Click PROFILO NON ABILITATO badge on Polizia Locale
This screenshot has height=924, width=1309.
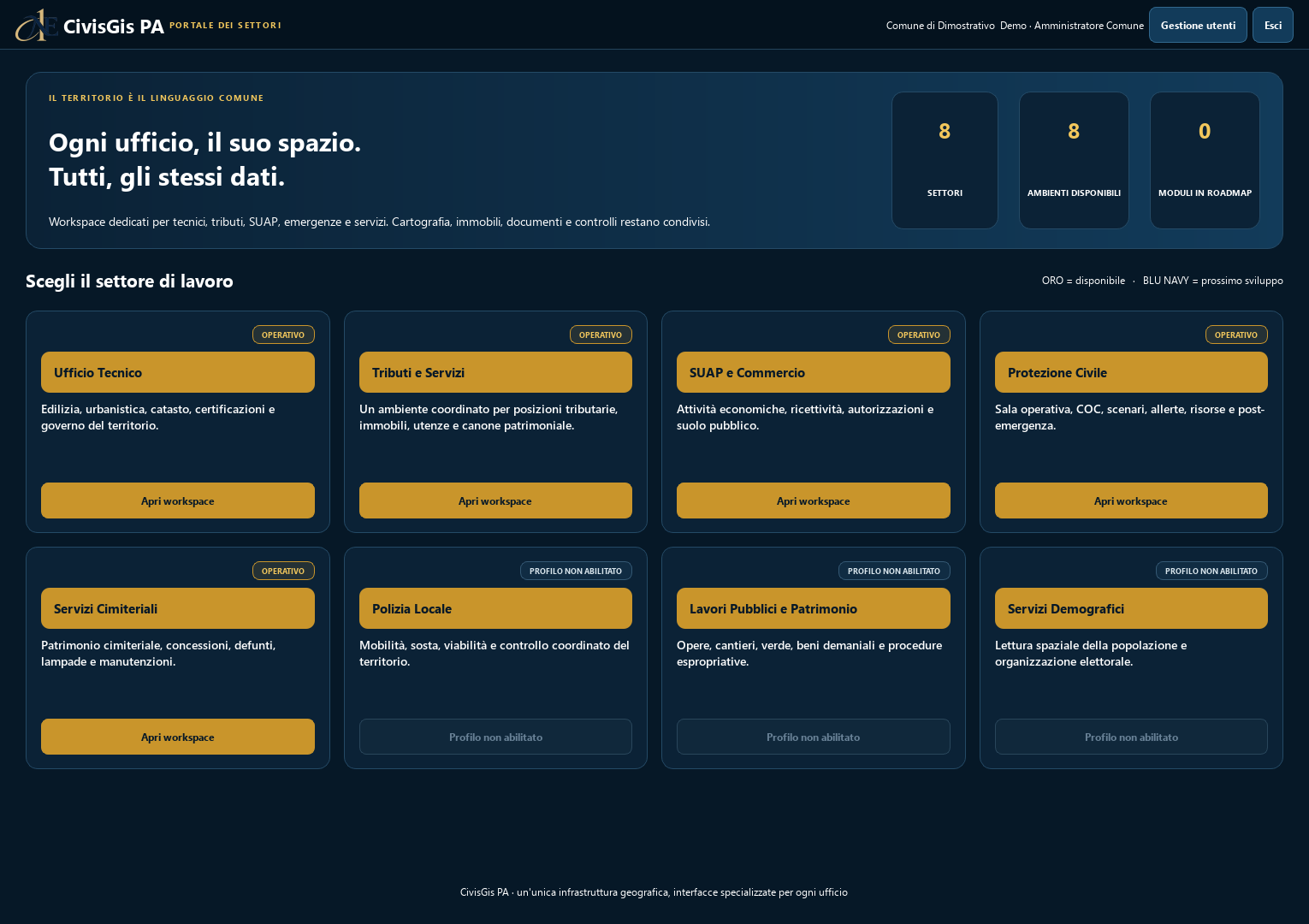tap(576, 571)
